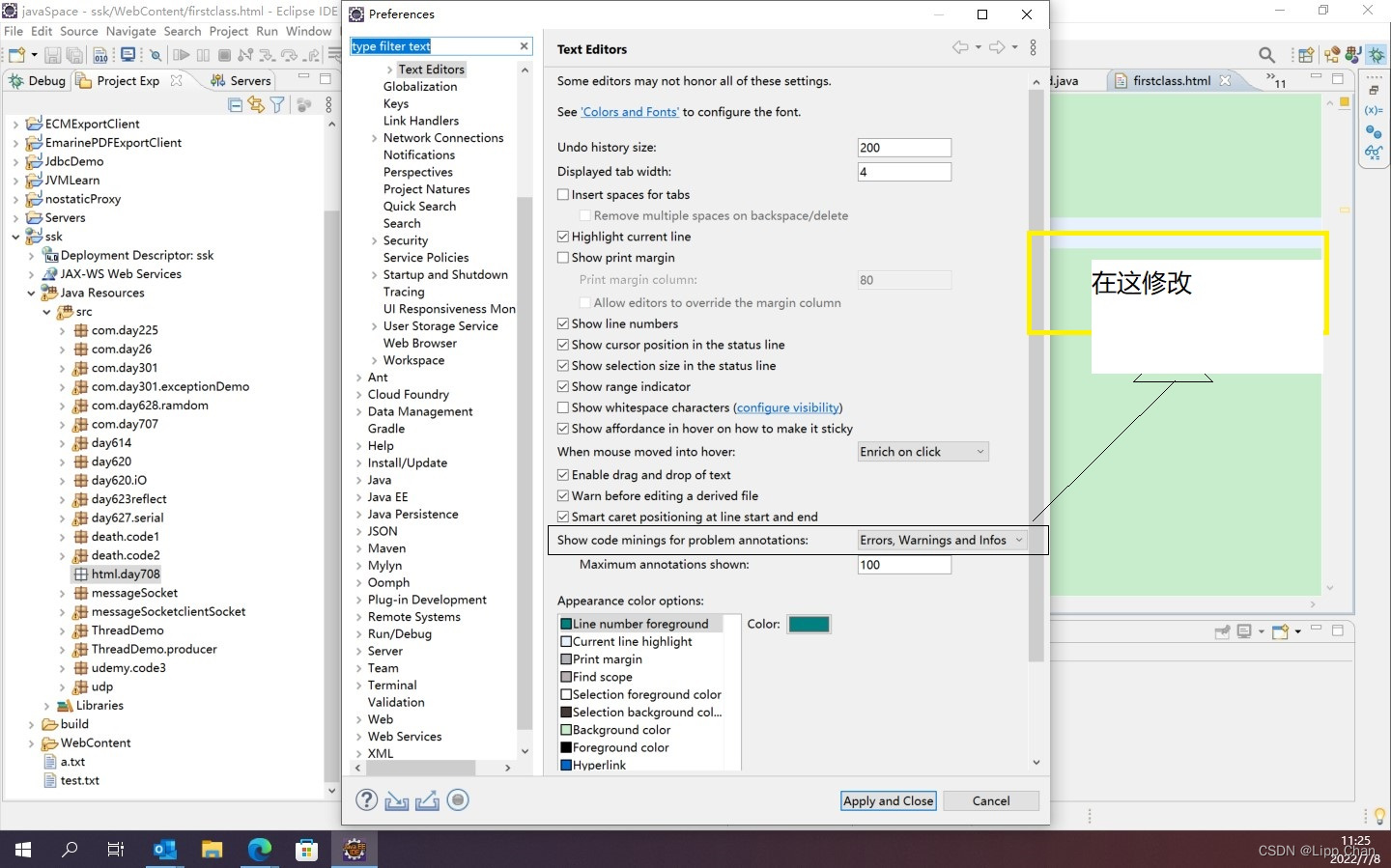Click the binary 010 file toolbar icon

pos(100,55)
